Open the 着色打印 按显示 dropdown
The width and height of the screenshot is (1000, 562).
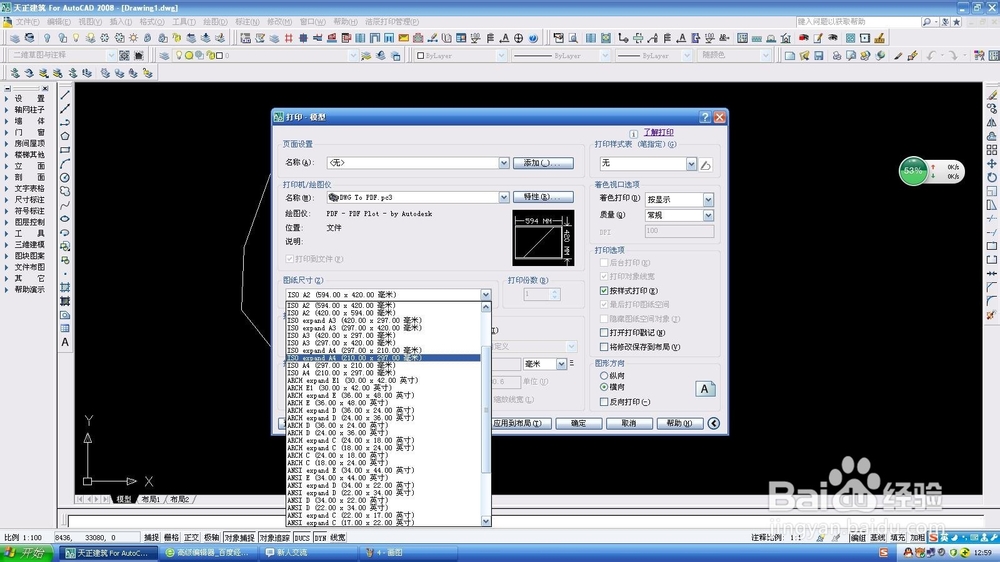[708, 200]
